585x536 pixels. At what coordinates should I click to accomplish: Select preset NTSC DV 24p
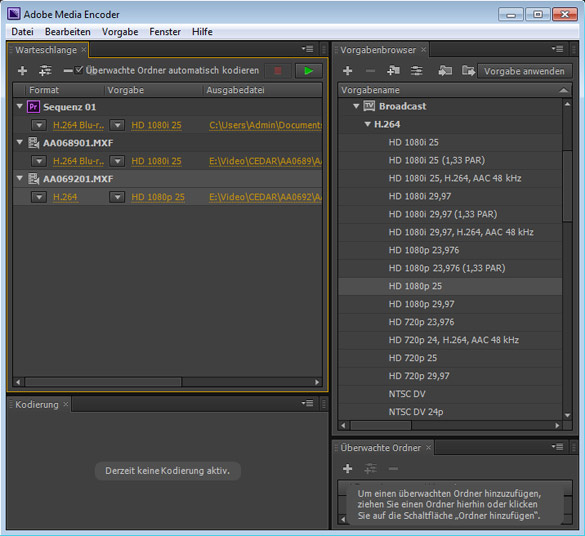[450, 412]
